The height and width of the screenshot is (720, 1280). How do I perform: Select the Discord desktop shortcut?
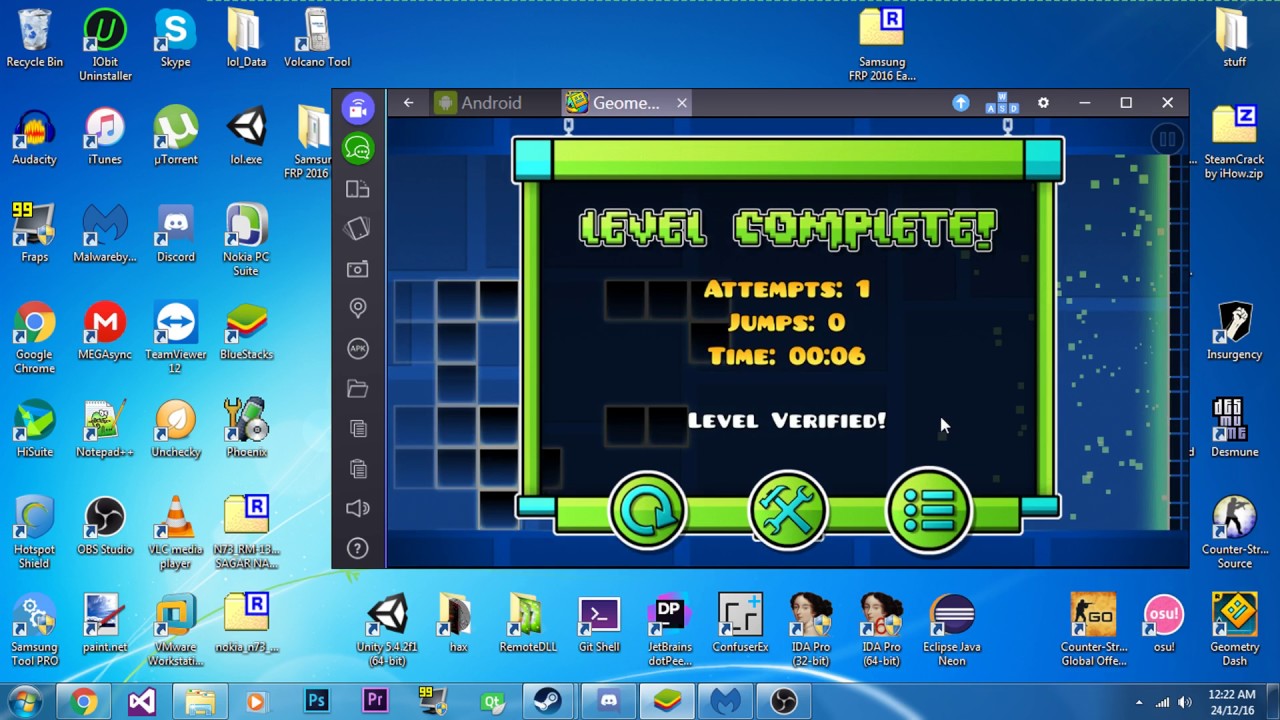(176, 234)
